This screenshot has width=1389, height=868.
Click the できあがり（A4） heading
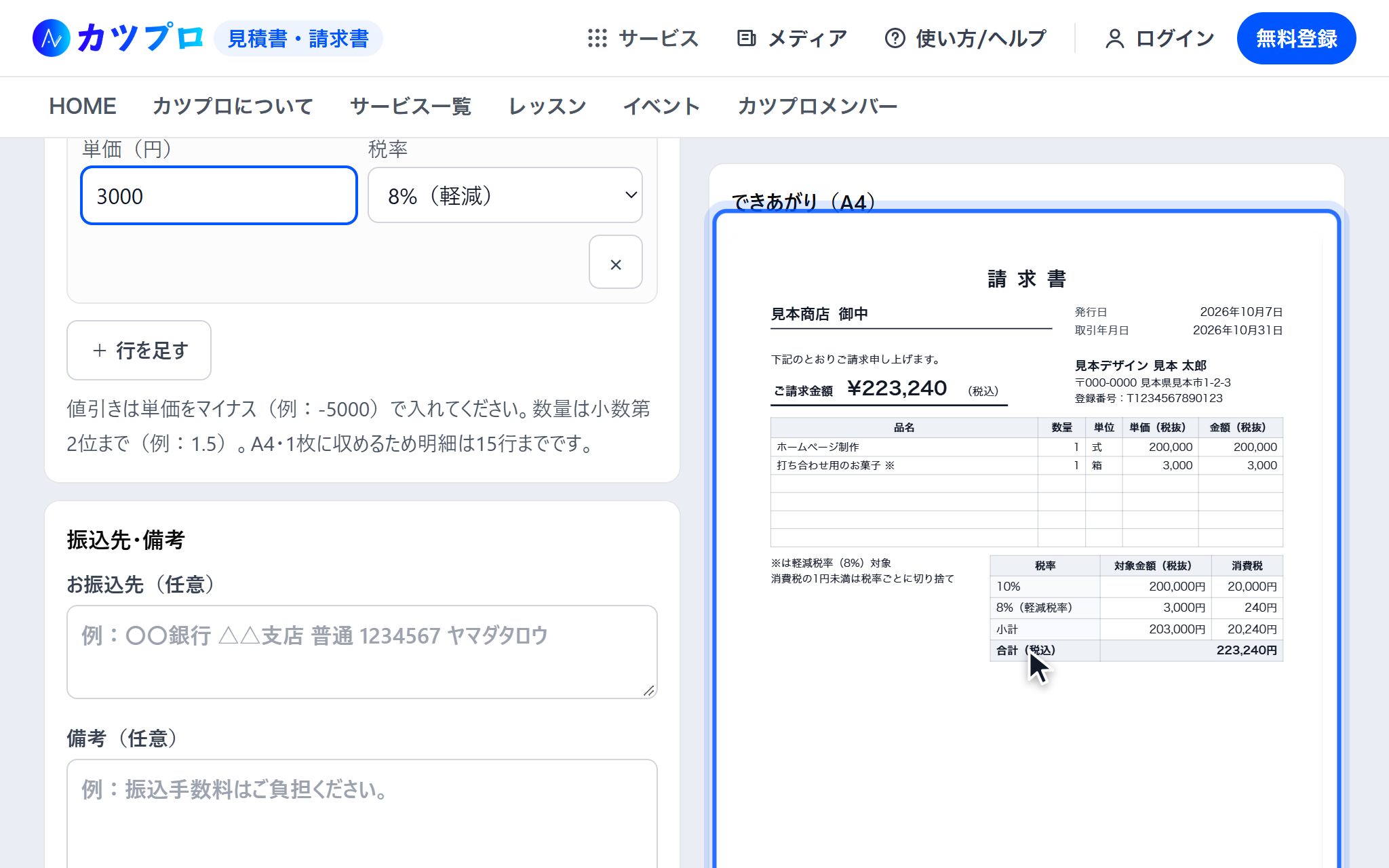pyautogui.click(x=803, y=201)
